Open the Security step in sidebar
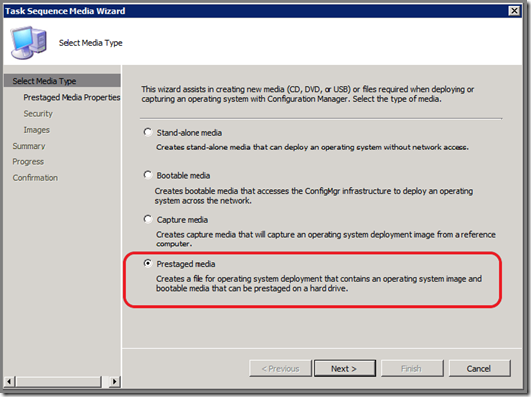The height and width of the screenshot is (397, 531). (x=38, y=113)
